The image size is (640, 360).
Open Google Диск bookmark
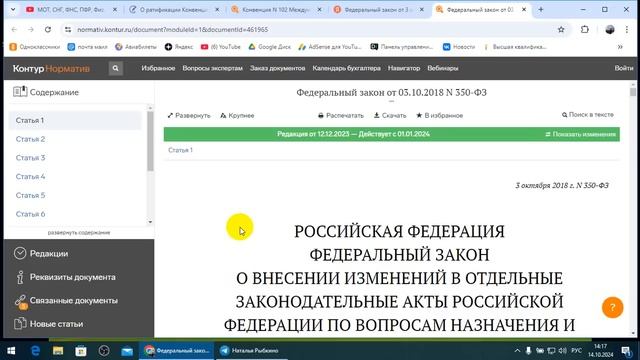[269, 47]
